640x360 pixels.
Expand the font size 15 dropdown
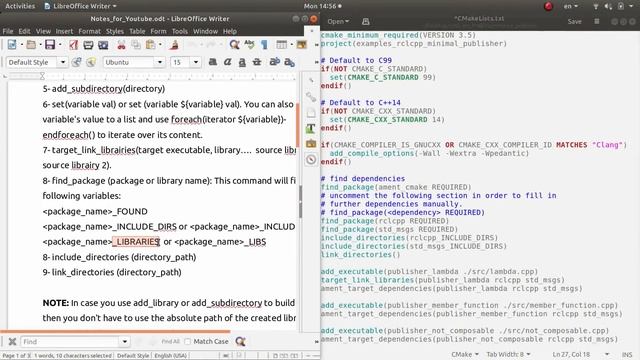[x=196, y=62]
